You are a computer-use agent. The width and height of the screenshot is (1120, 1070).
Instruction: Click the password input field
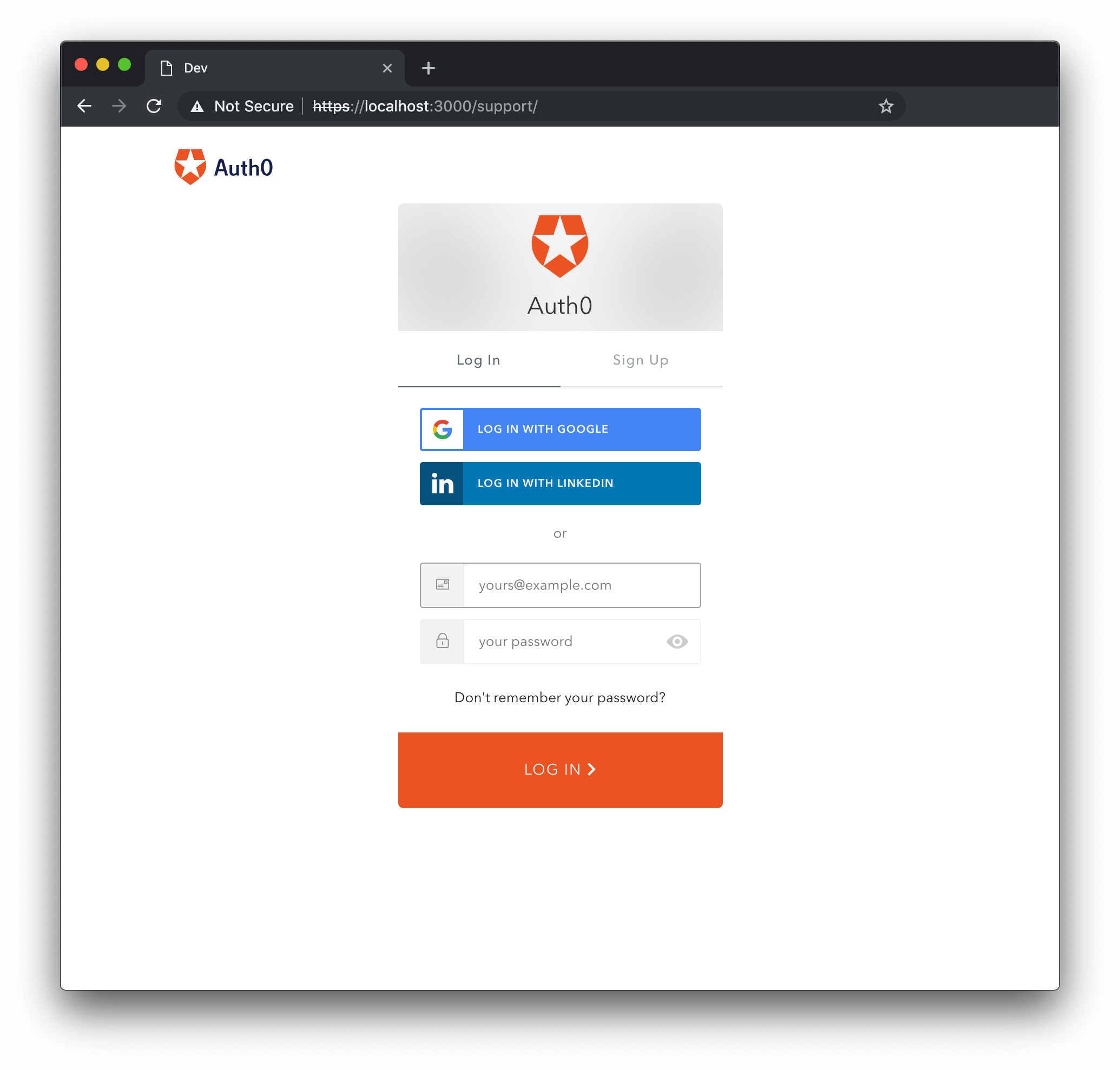[x=559, y=641]
